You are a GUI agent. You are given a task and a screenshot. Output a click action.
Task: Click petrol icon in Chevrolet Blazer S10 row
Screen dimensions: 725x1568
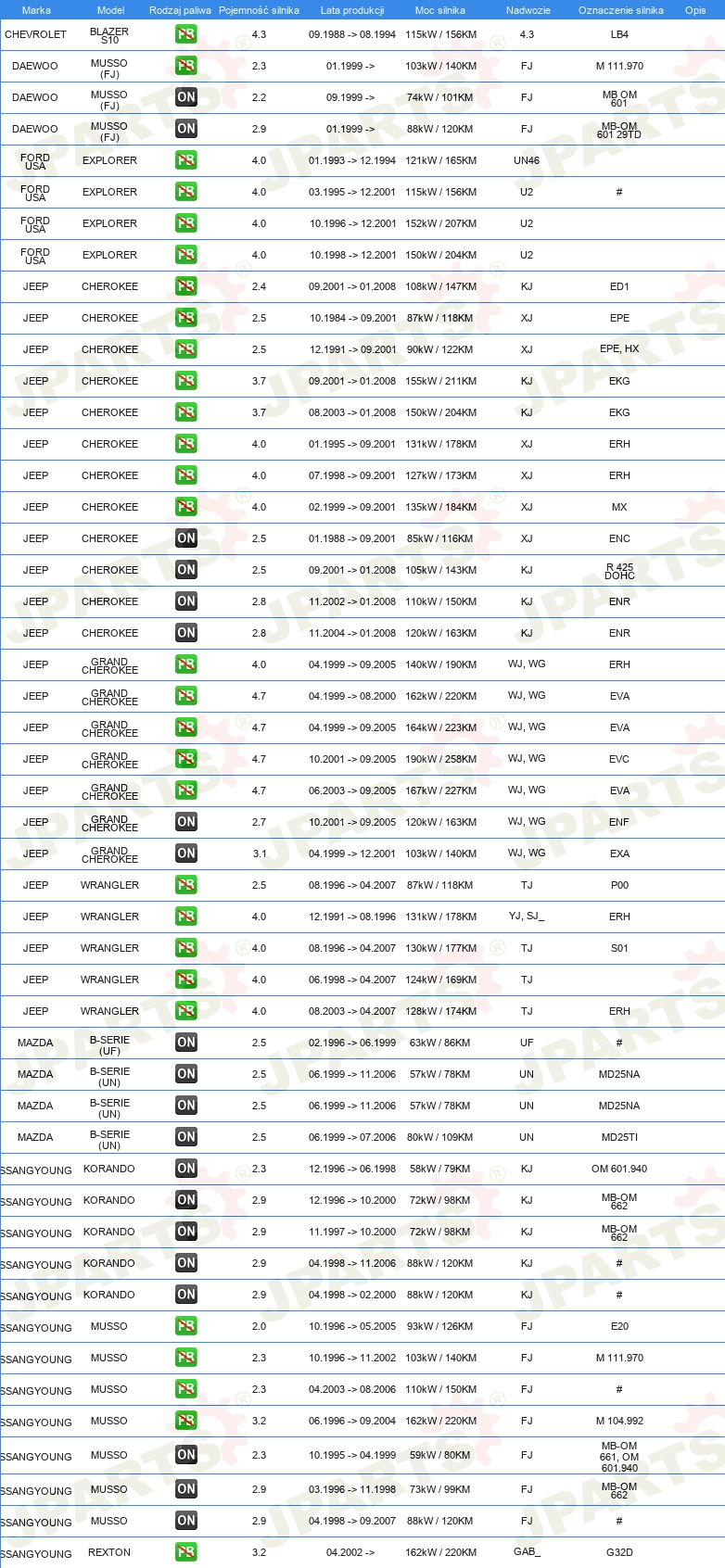coord(186,34)
